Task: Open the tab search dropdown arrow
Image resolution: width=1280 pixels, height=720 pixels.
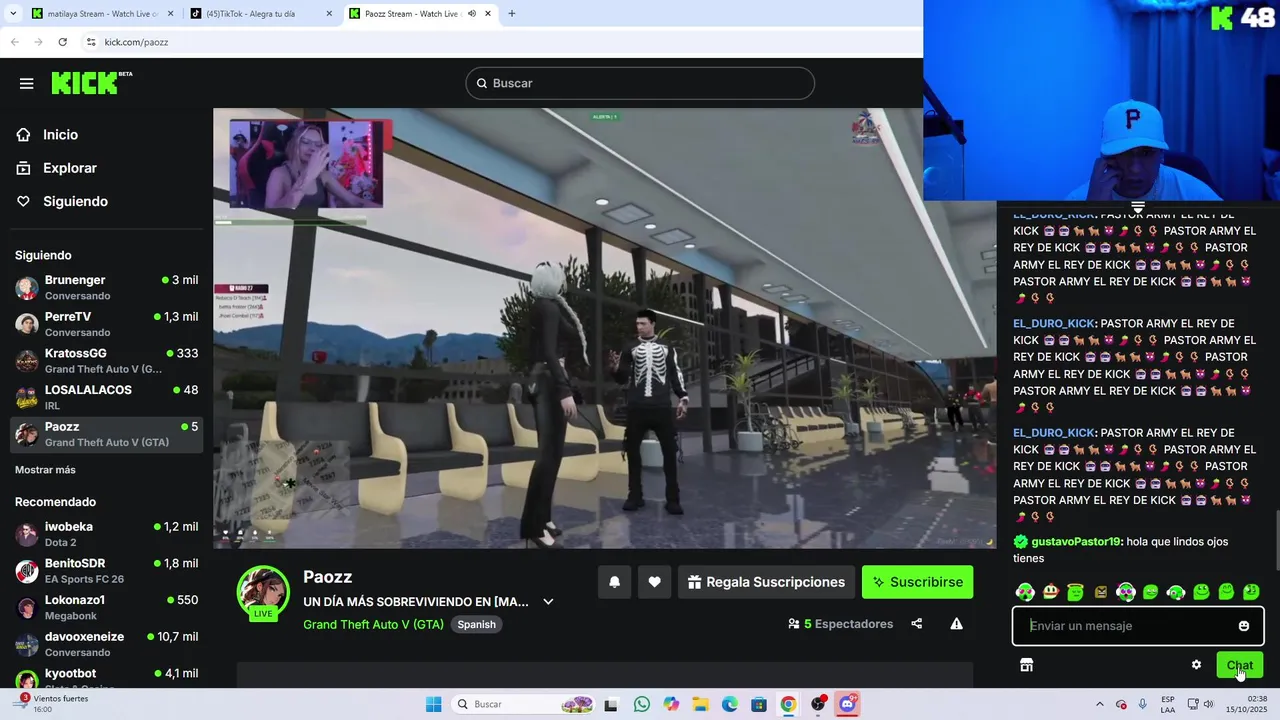Action: click(x=13, y=14)
